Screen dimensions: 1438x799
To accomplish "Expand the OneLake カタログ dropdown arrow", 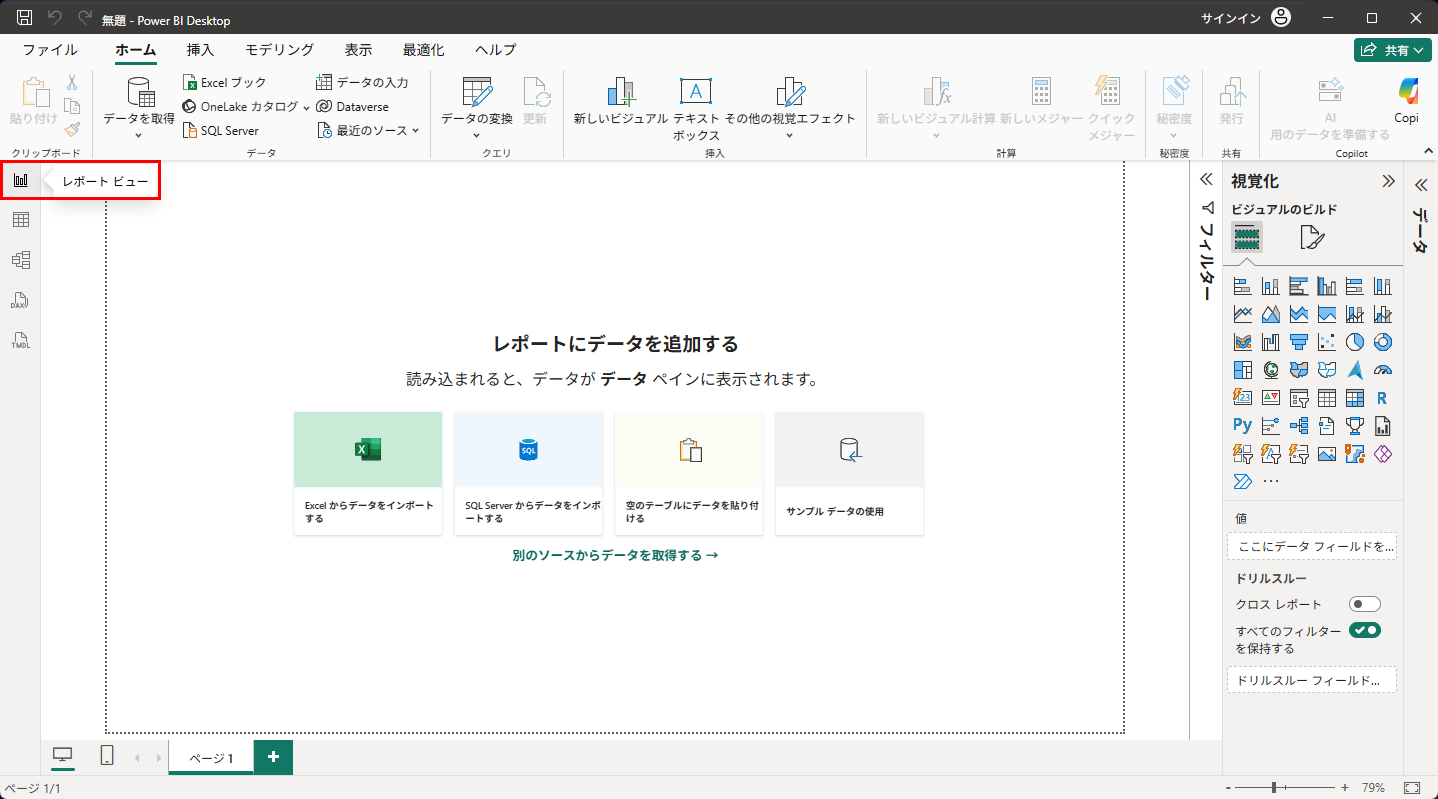I will (307, 107).
